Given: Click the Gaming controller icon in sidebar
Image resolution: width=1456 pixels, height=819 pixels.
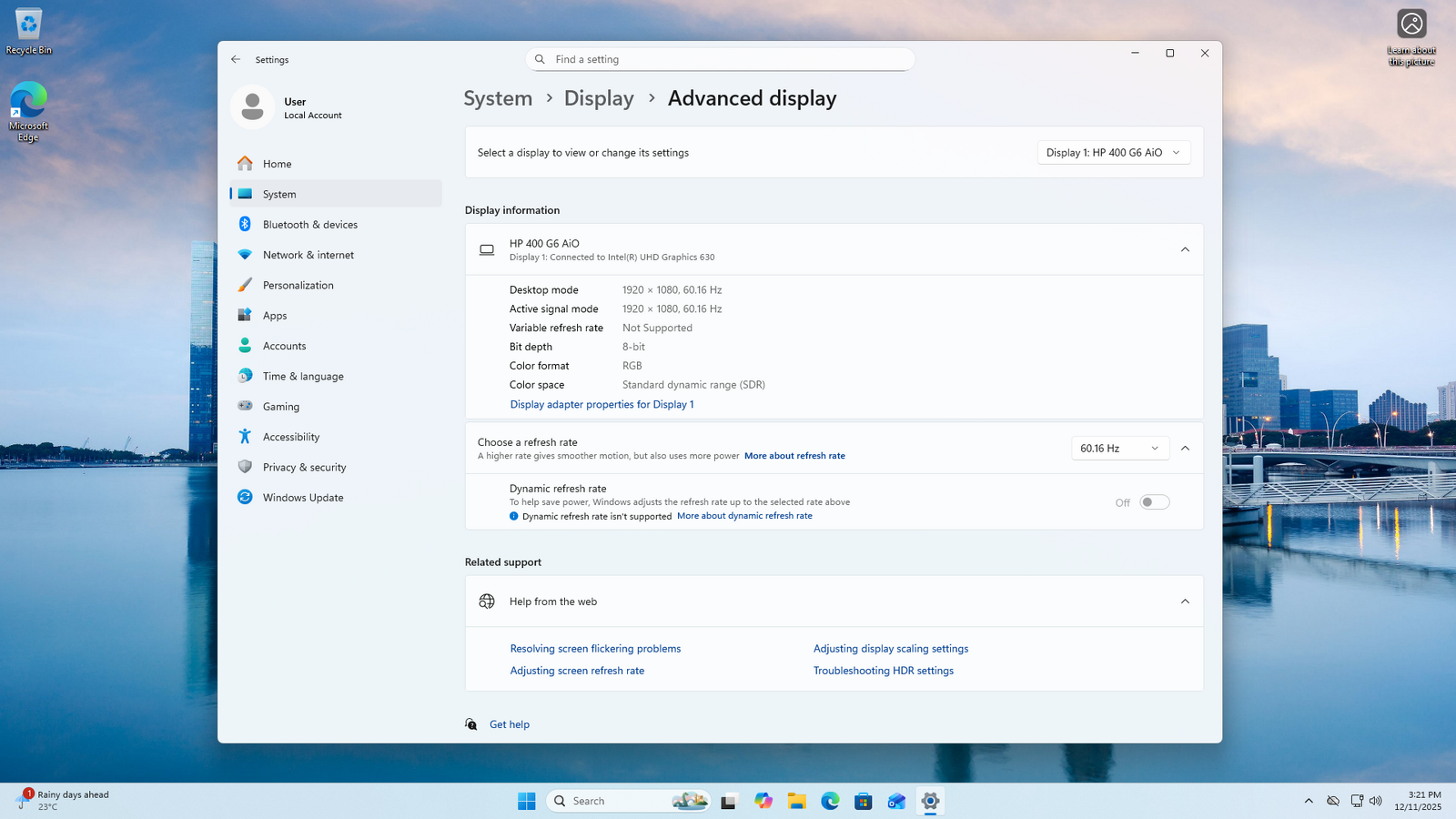Looking at the screenshot, I should 245,407.
